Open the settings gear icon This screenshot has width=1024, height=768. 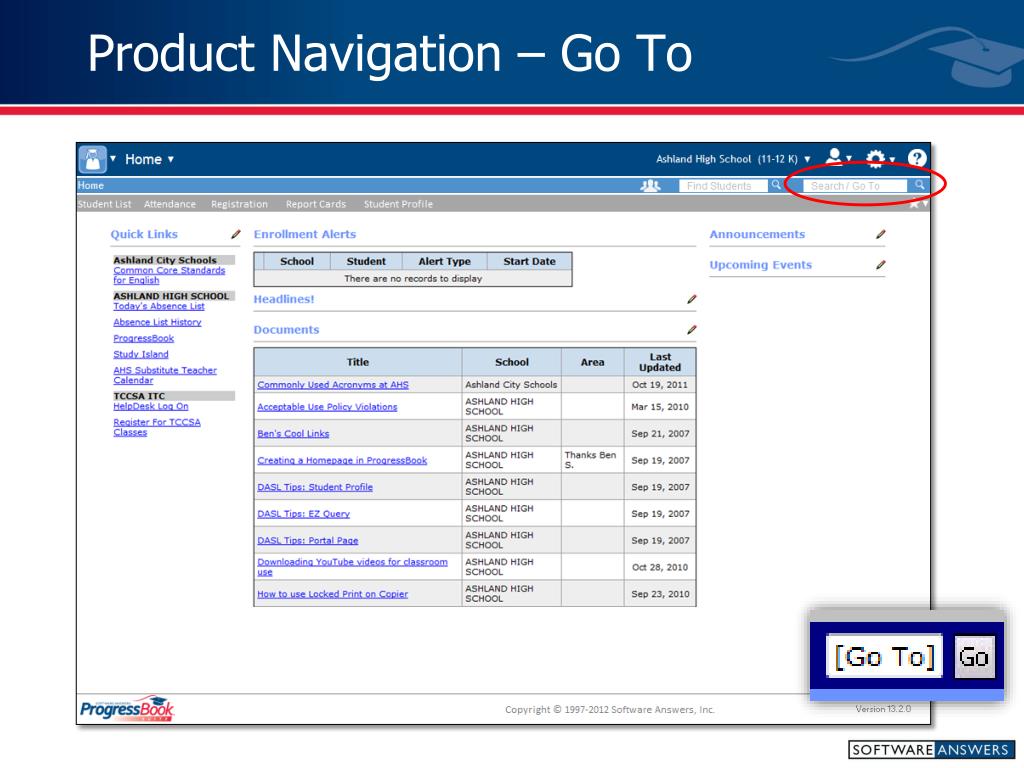875,158
